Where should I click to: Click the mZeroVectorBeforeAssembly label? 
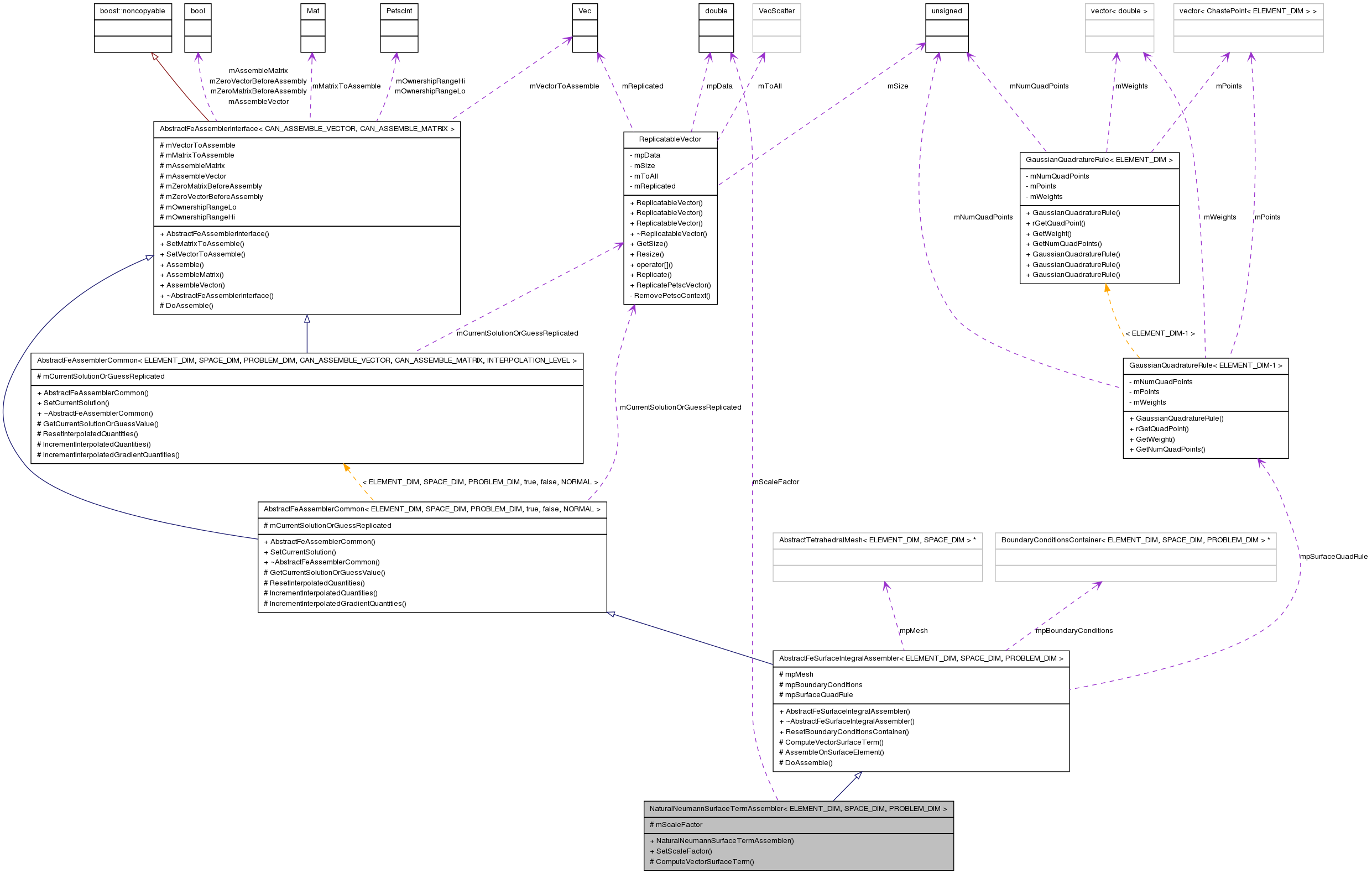pos(257,81)
